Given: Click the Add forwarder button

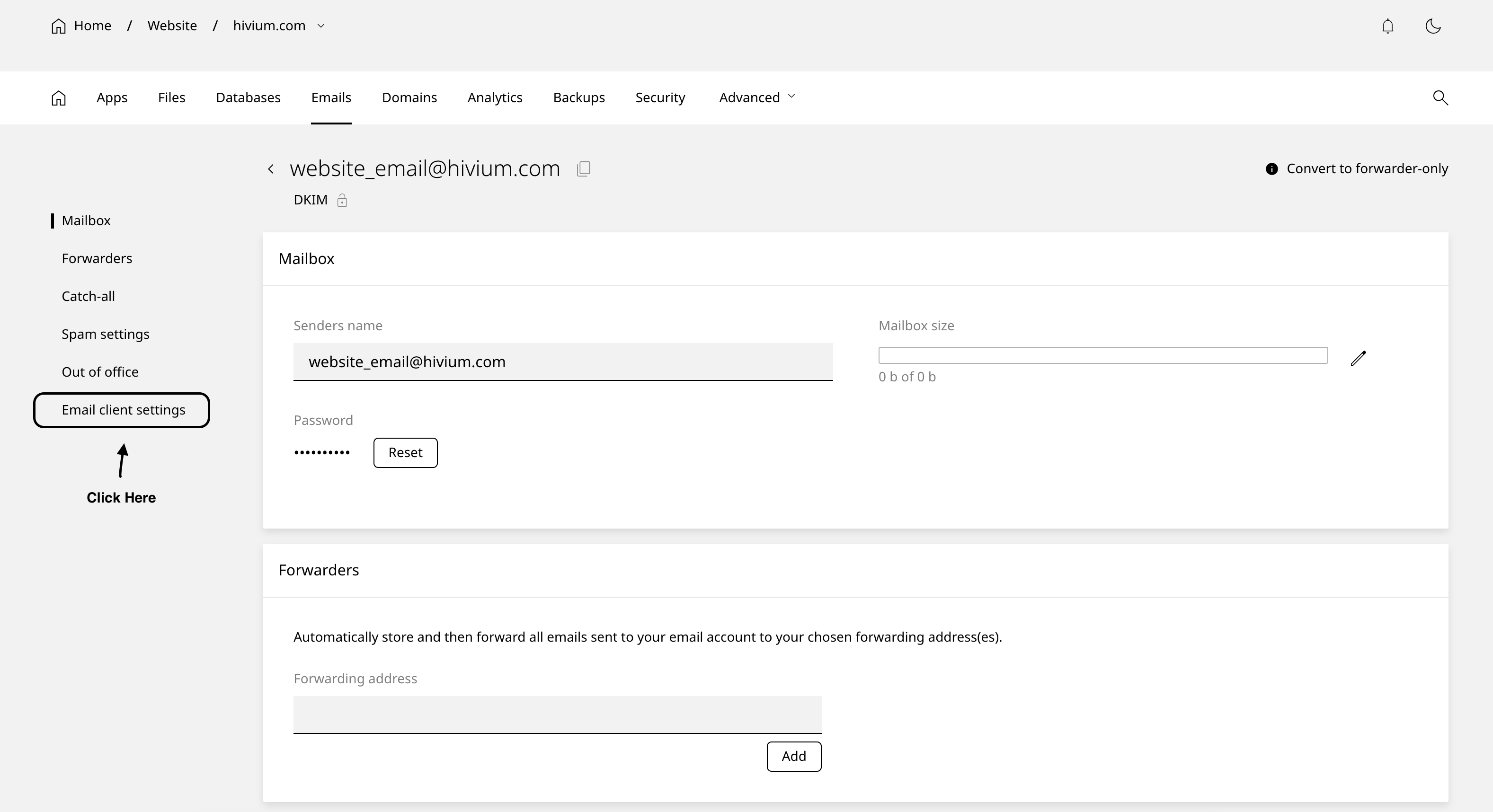Looking at the screenshot, I should [x=793, y=756].
